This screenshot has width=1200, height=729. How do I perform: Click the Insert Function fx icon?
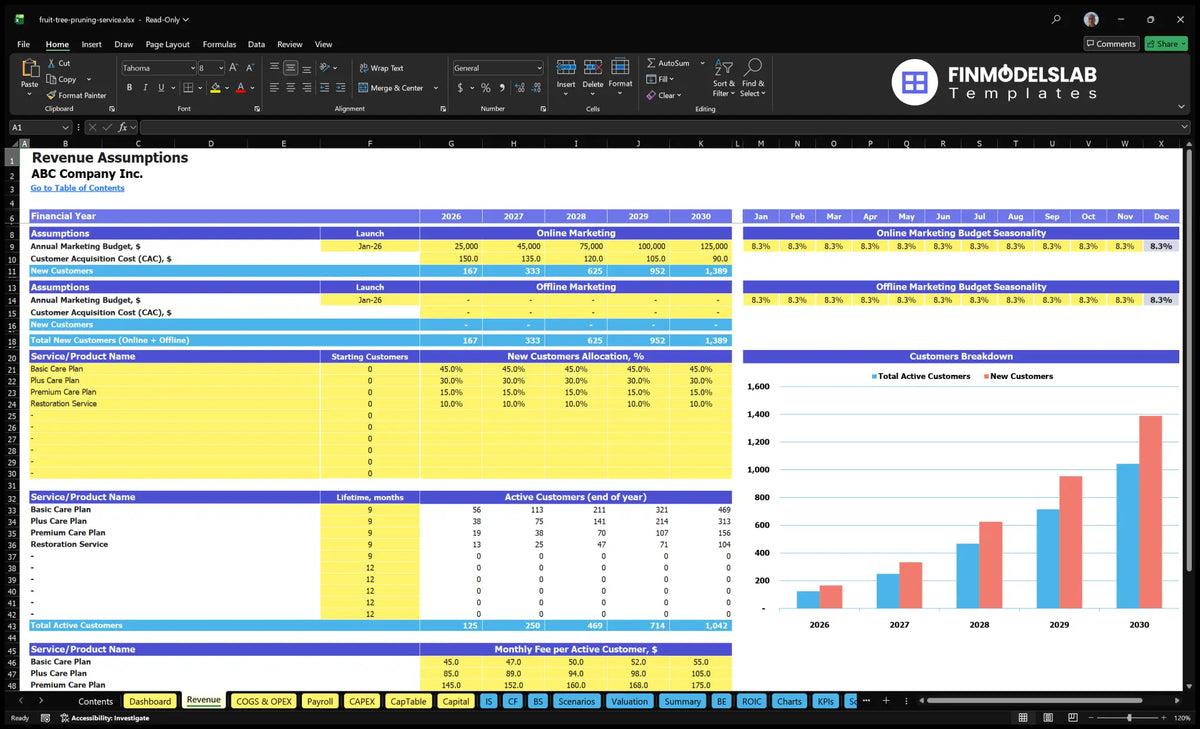tap(122, 127)
